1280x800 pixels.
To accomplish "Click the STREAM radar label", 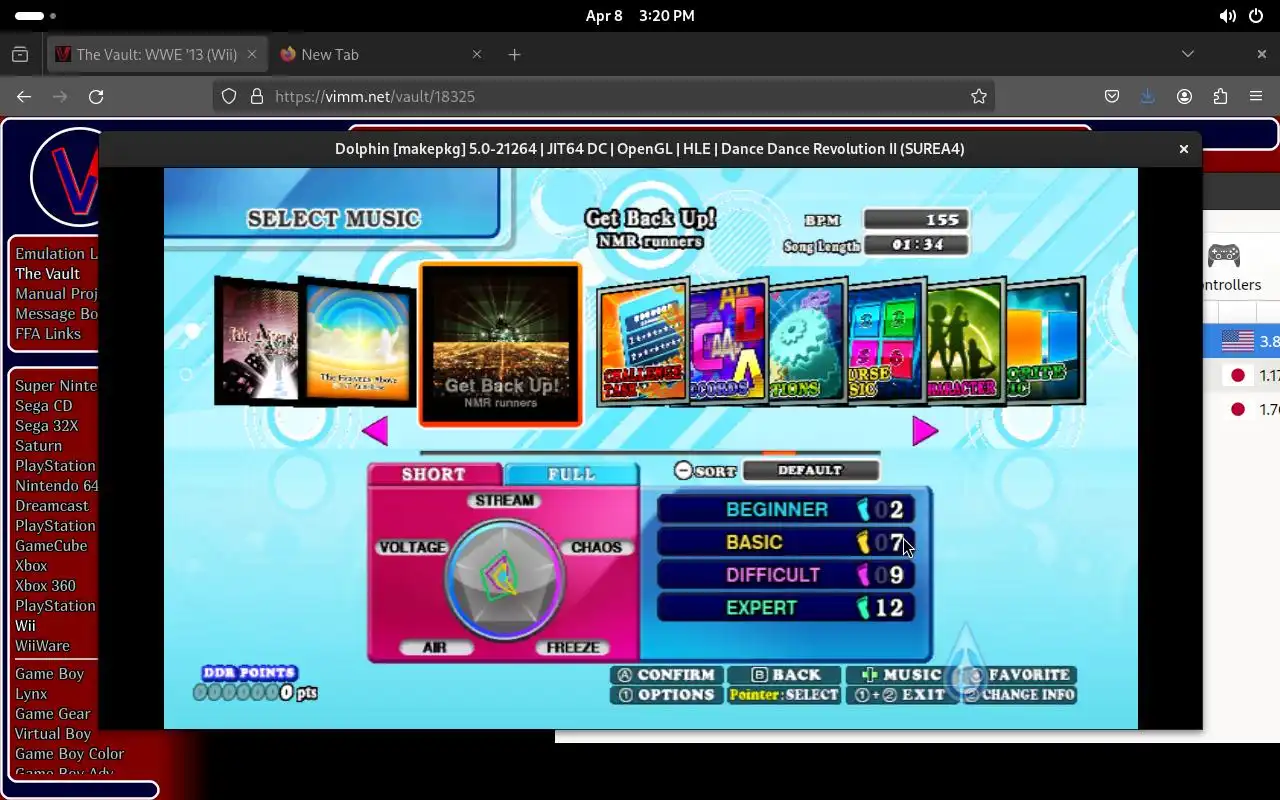I will tap(504, 500).
